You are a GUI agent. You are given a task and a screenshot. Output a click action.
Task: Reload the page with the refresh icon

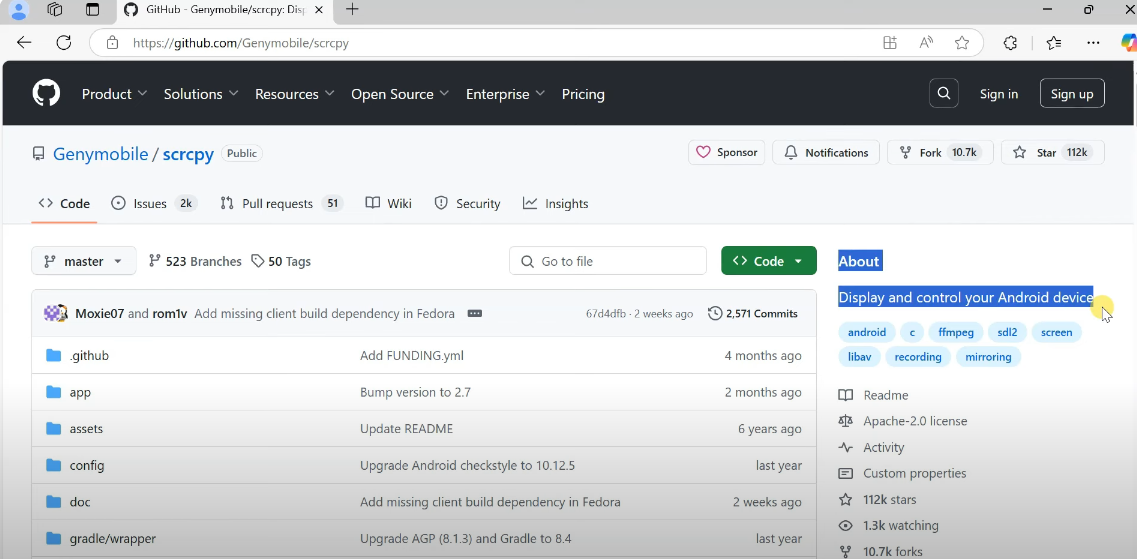pyautogui.click(x=64, y=43)
